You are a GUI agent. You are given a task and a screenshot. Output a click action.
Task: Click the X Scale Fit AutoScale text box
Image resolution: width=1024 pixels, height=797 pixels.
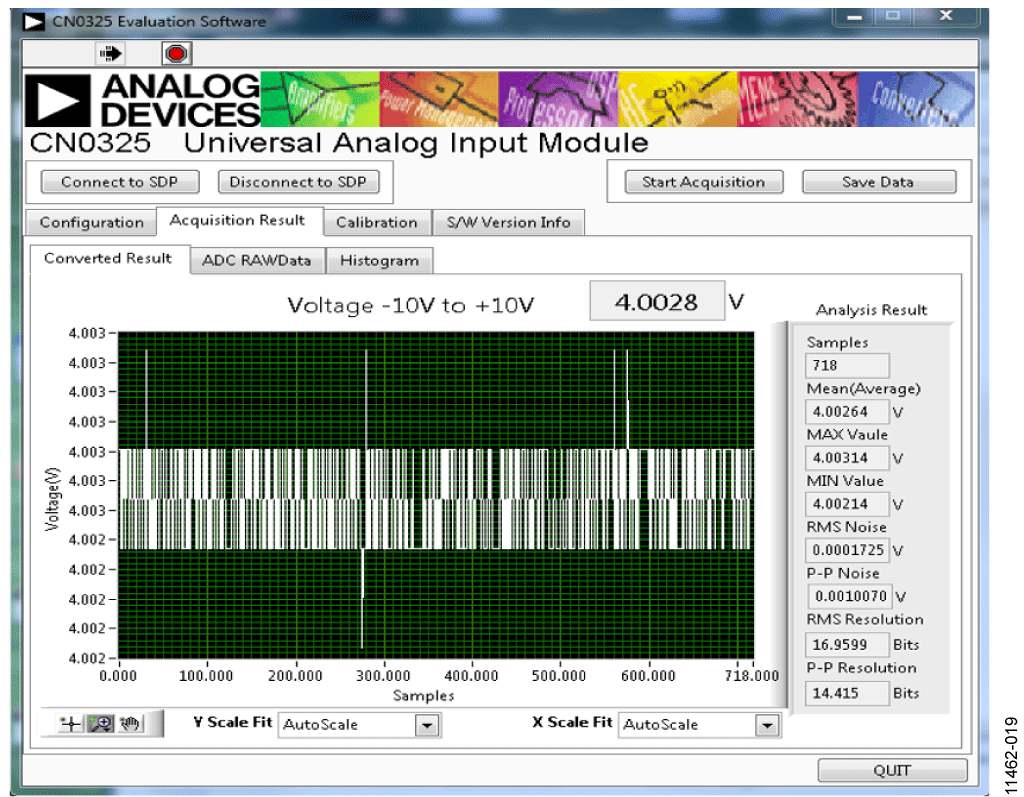687,725
